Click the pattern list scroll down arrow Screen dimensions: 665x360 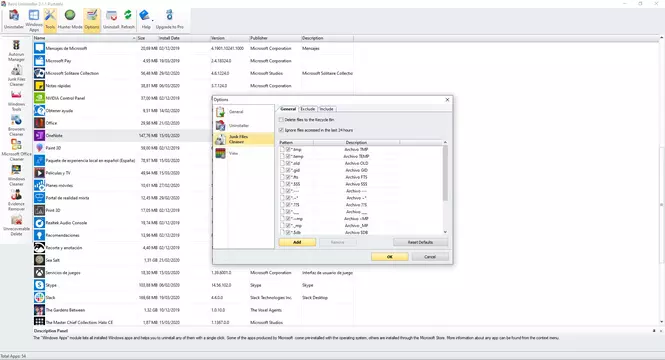pyautogui.click(x=445, y=232)
